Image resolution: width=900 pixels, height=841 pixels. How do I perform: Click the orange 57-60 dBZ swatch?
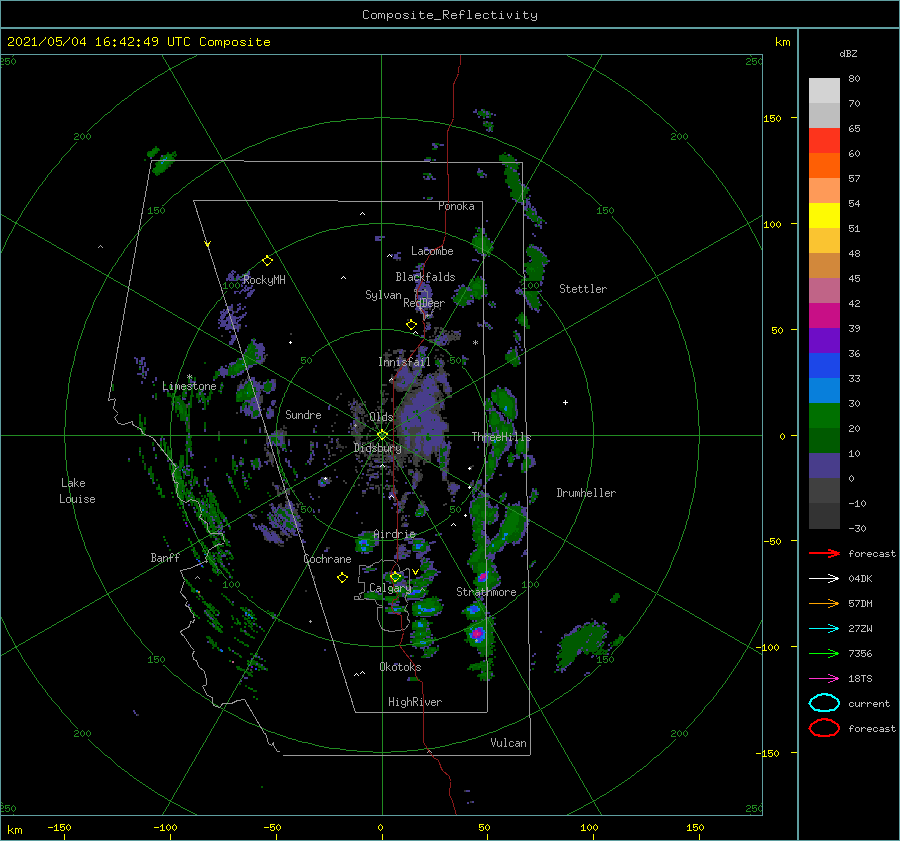[824, 166]
